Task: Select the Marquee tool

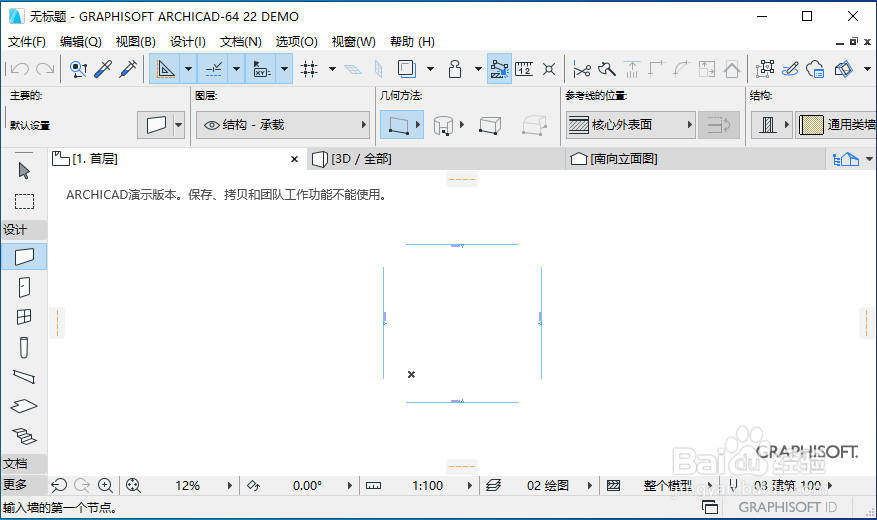Action: coord(24,201)
